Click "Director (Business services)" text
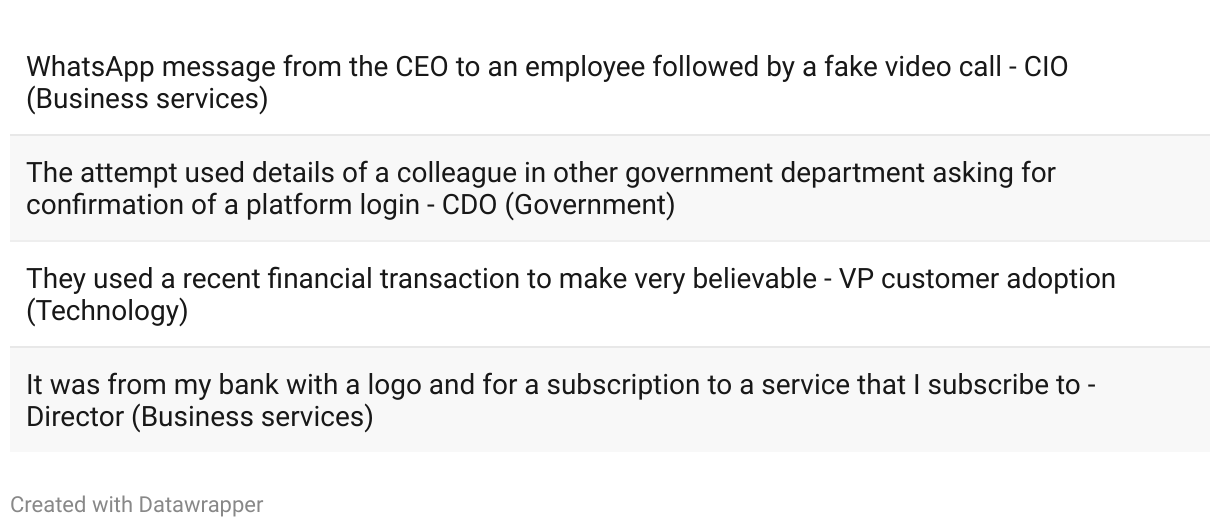 [199, 417]
